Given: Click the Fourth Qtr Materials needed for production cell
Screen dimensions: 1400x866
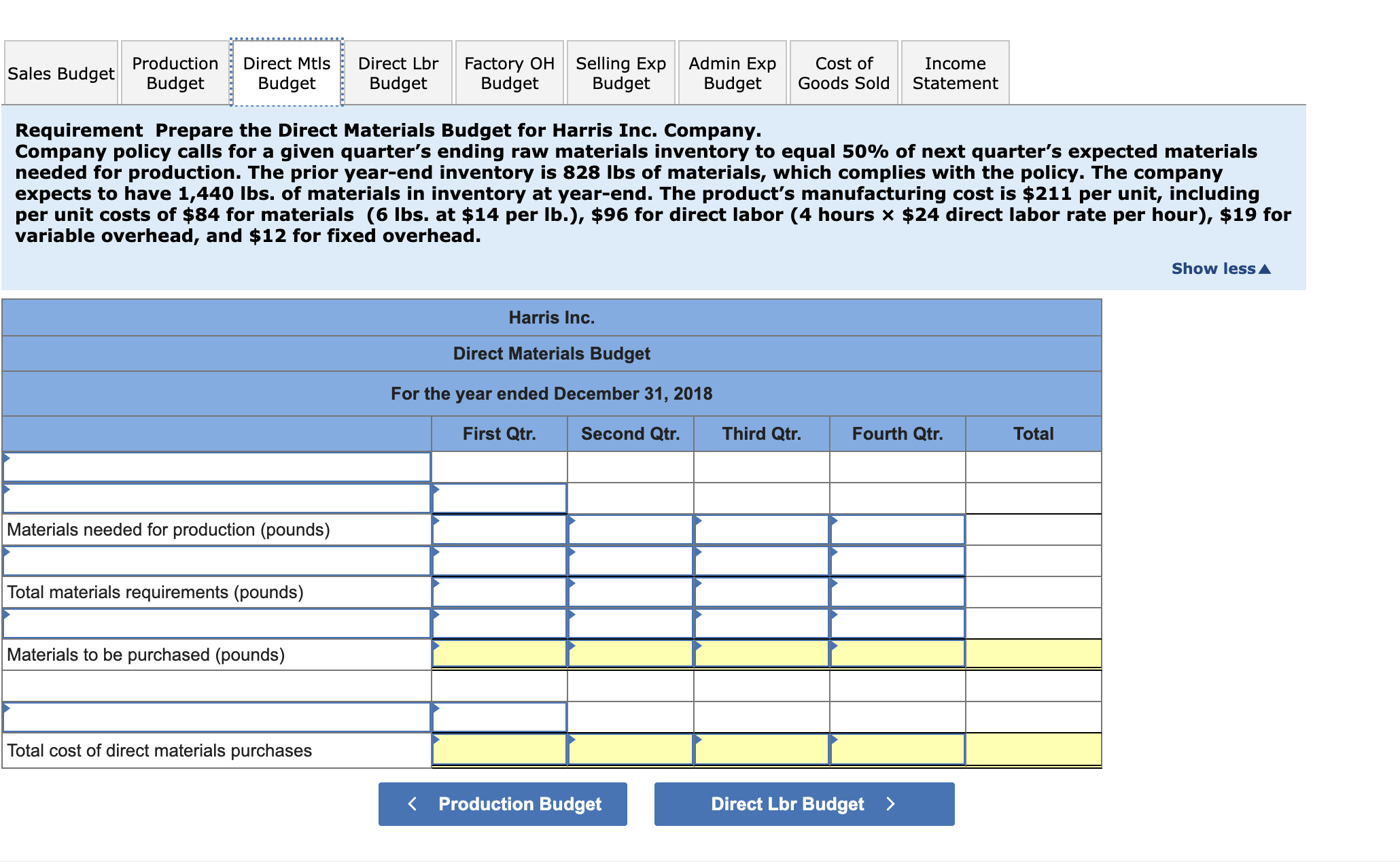Looking at the screenshot, I should [897, 530].
